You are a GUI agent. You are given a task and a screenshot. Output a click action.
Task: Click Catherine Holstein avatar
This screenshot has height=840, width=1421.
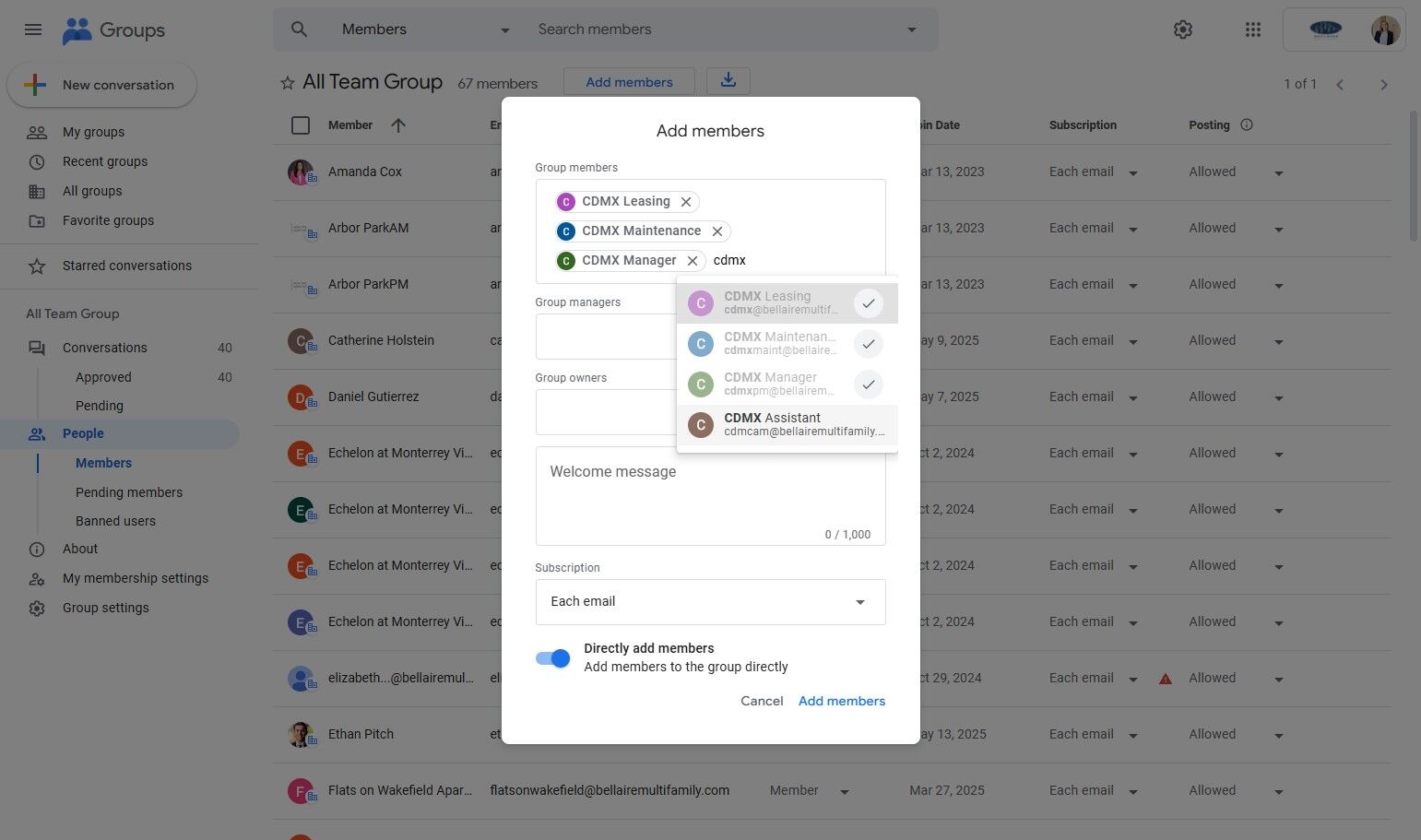click(x=300, y=340)
